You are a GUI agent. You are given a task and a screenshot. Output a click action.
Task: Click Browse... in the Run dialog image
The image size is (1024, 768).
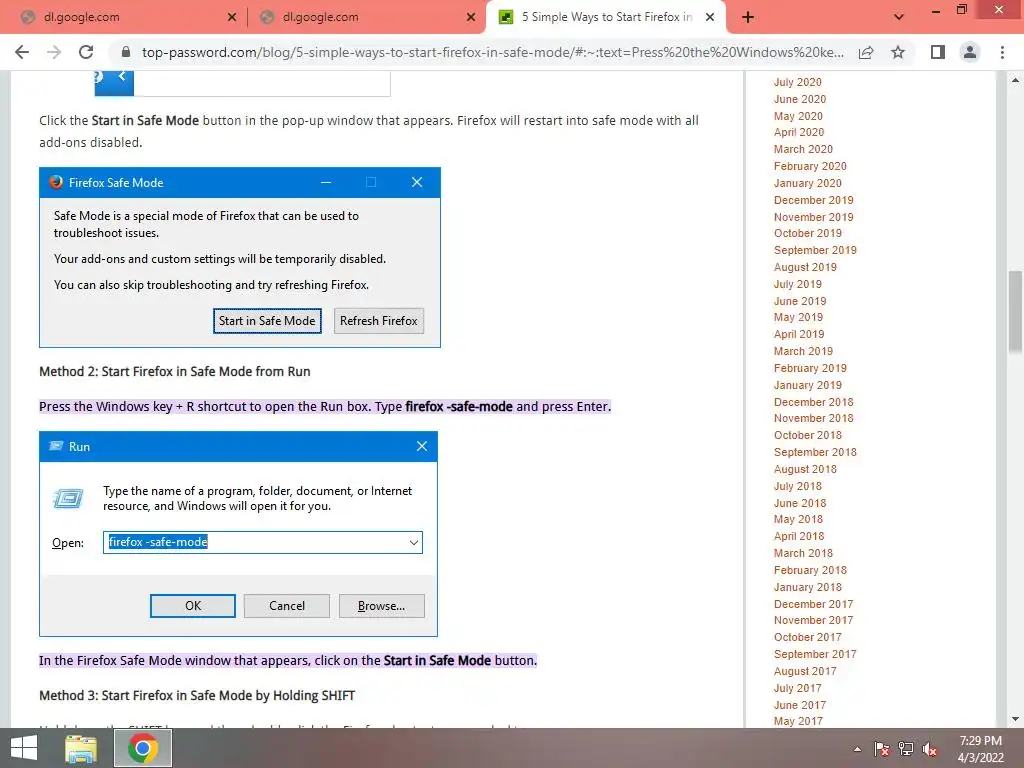pos(381,605)
